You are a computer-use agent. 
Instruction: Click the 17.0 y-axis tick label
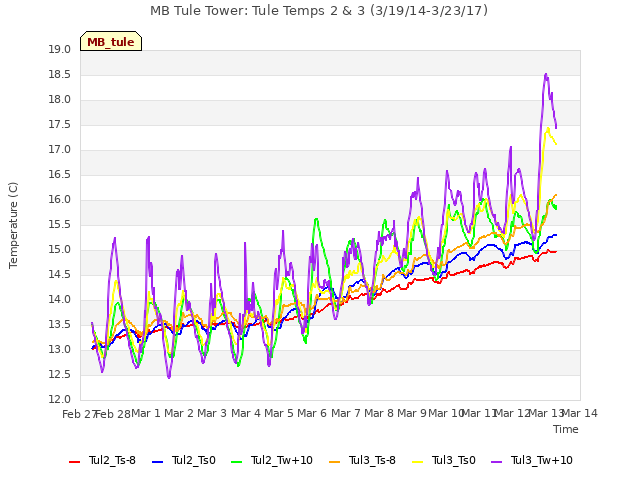60,150
